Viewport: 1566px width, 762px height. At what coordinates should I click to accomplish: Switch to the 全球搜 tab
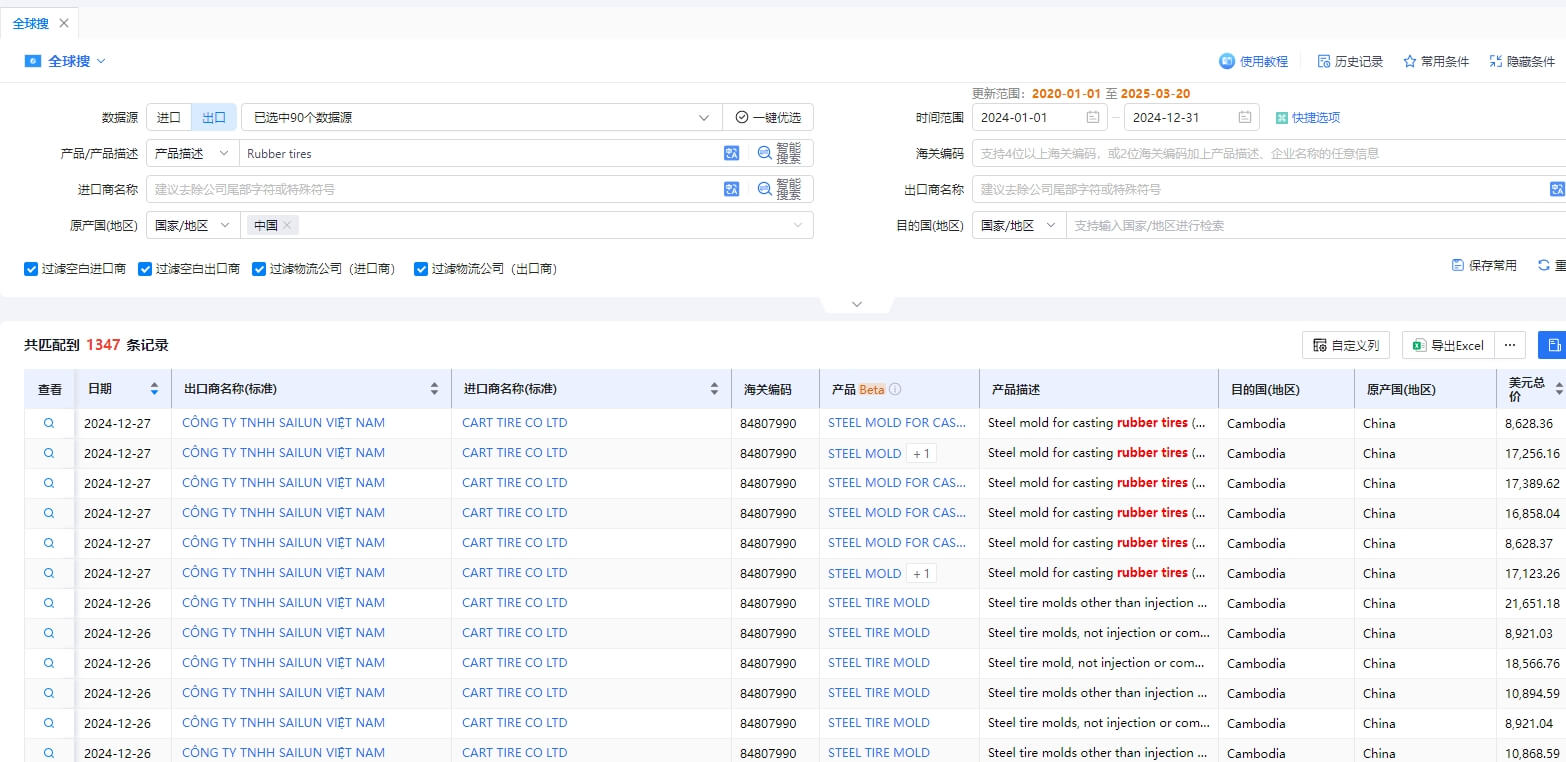[31, 23]
